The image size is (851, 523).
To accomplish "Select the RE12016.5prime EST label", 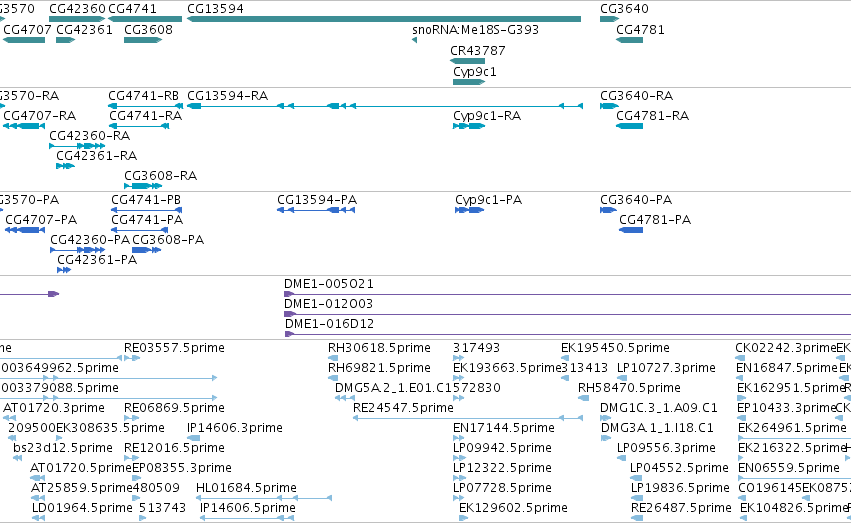I will point(174,448).
